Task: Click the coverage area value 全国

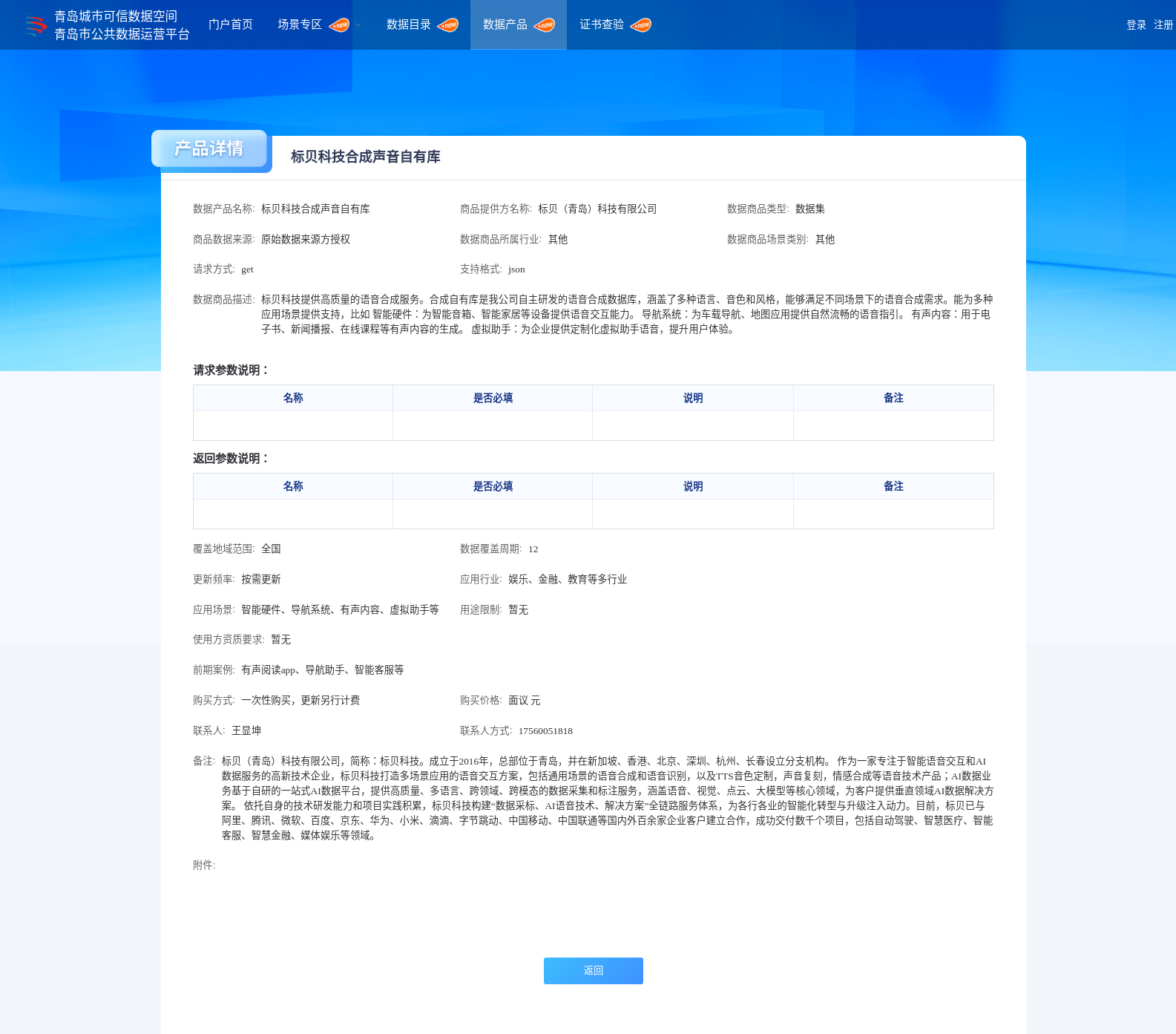Action: [x=271, y=549]
